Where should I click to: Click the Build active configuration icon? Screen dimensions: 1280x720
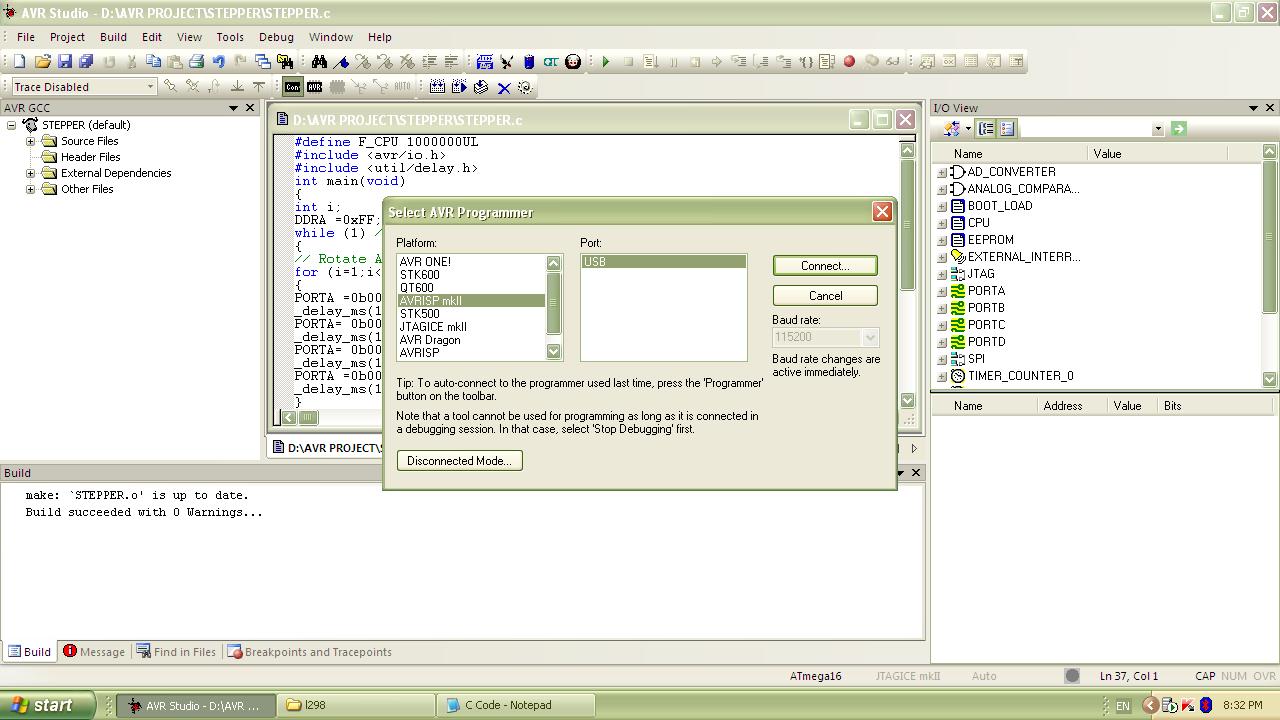pyautogui.click(x=437, y=87)
